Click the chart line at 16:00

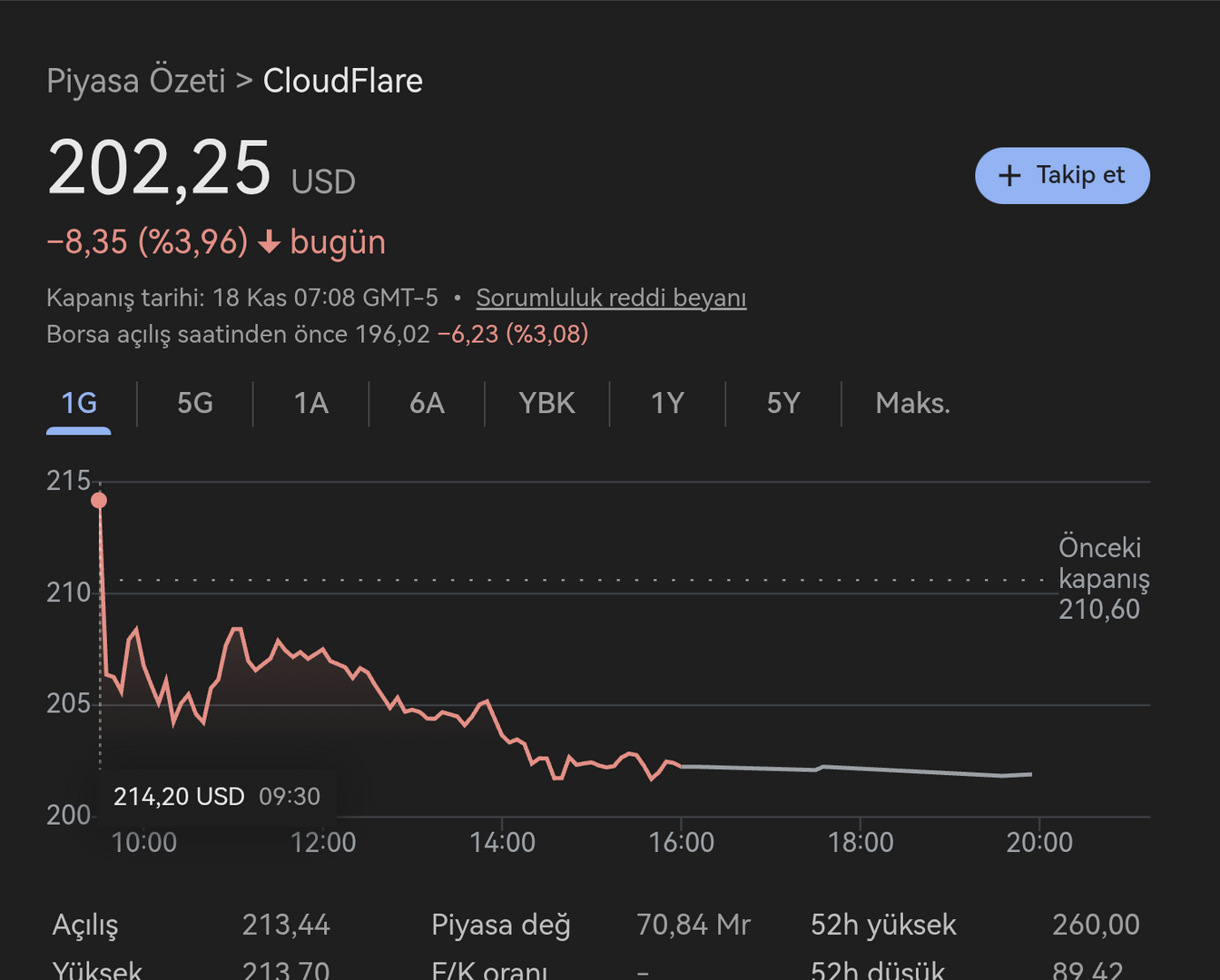coord(681,766)
